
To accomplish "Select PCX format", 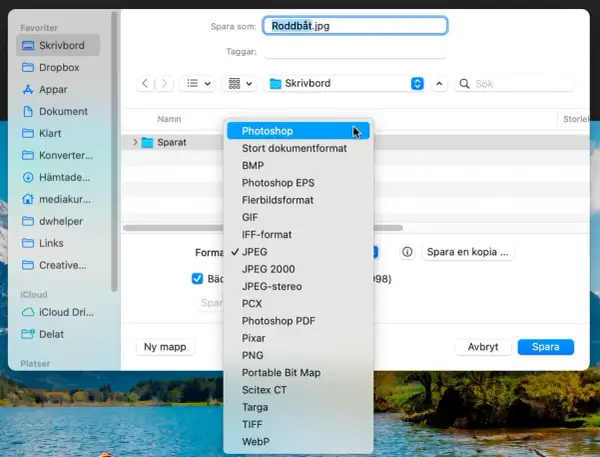I will click(298, 304).
